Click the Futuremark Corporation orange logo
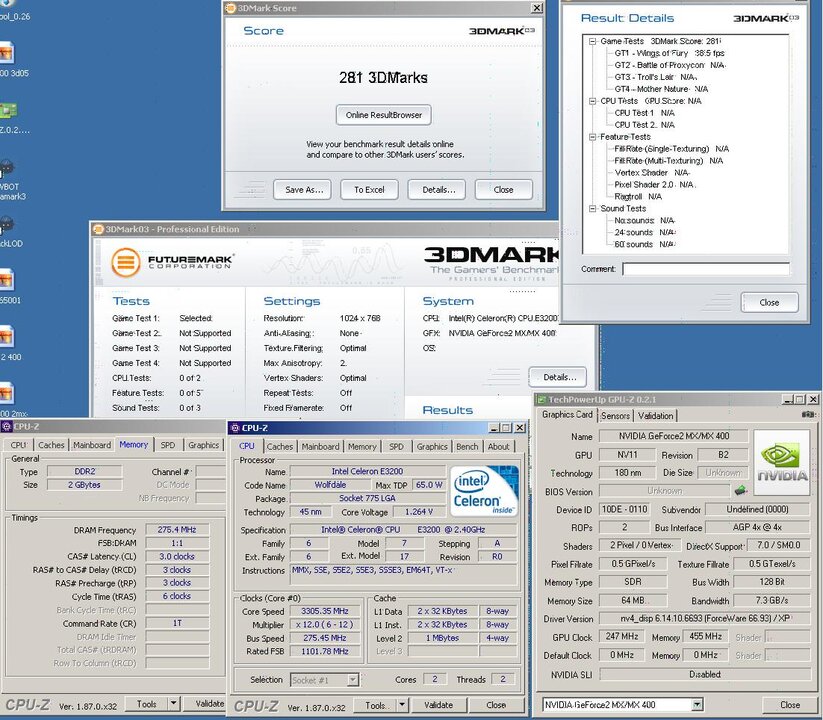The height and width of the screenshot is (720, 823). pos(125,262)
